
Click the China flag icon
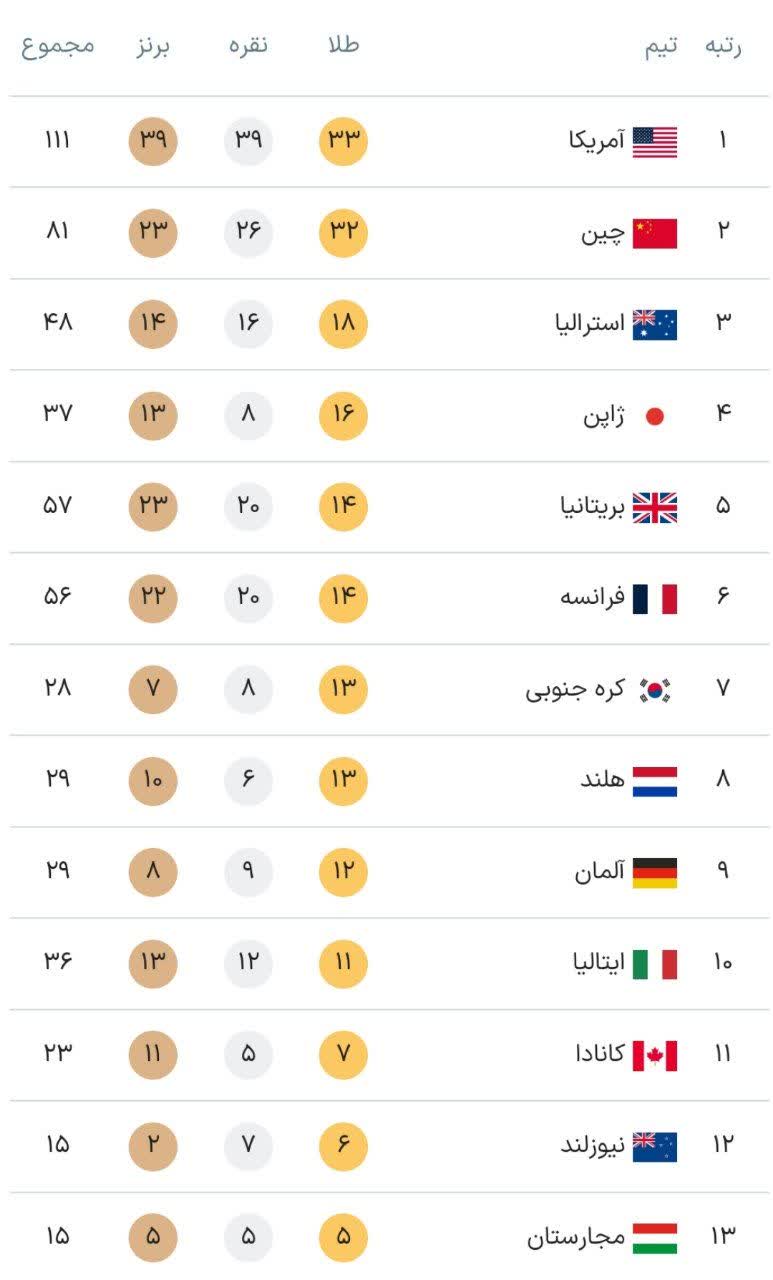tap(654, 233)
